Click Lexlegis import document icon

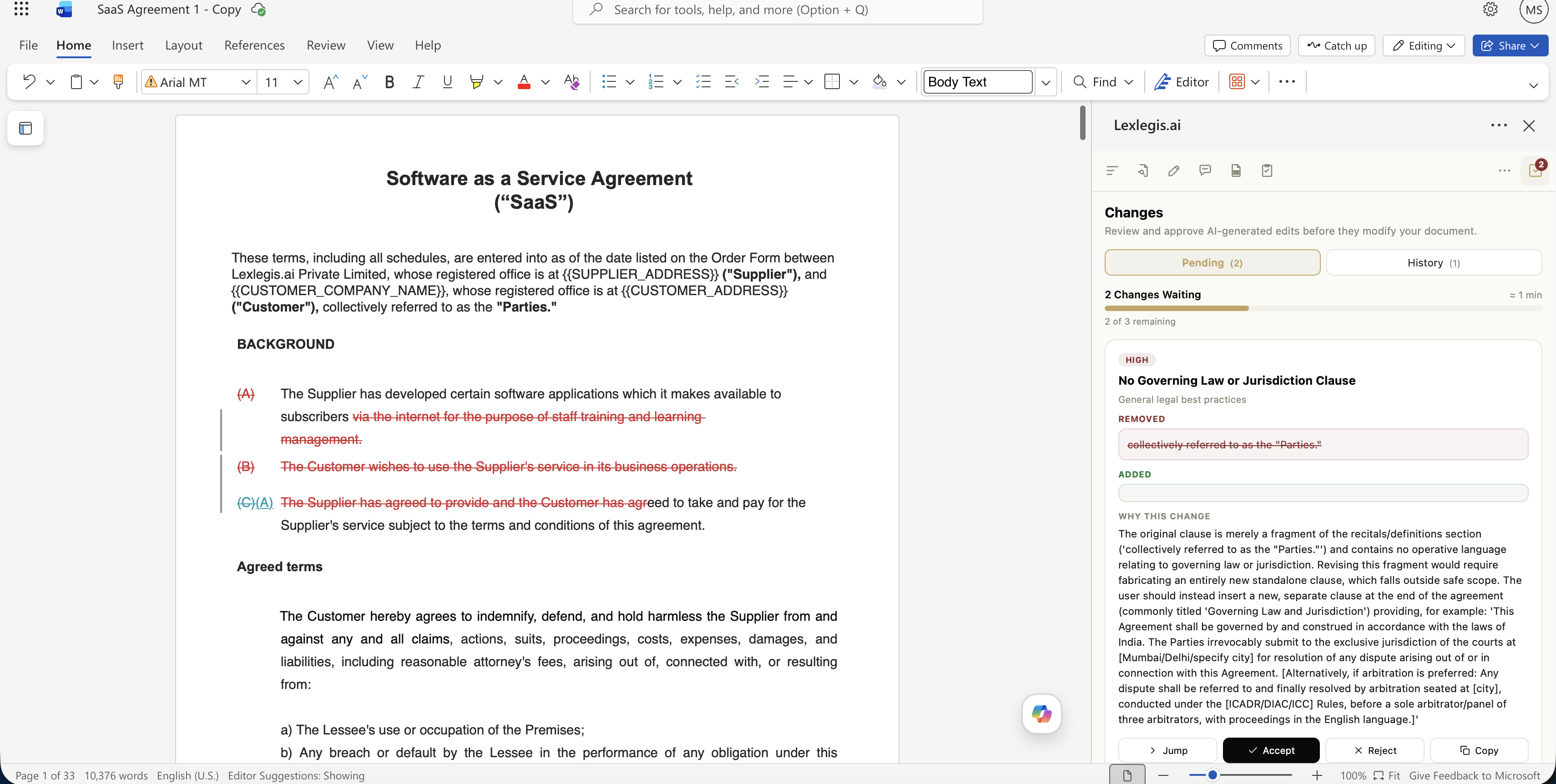point(1142,171)
